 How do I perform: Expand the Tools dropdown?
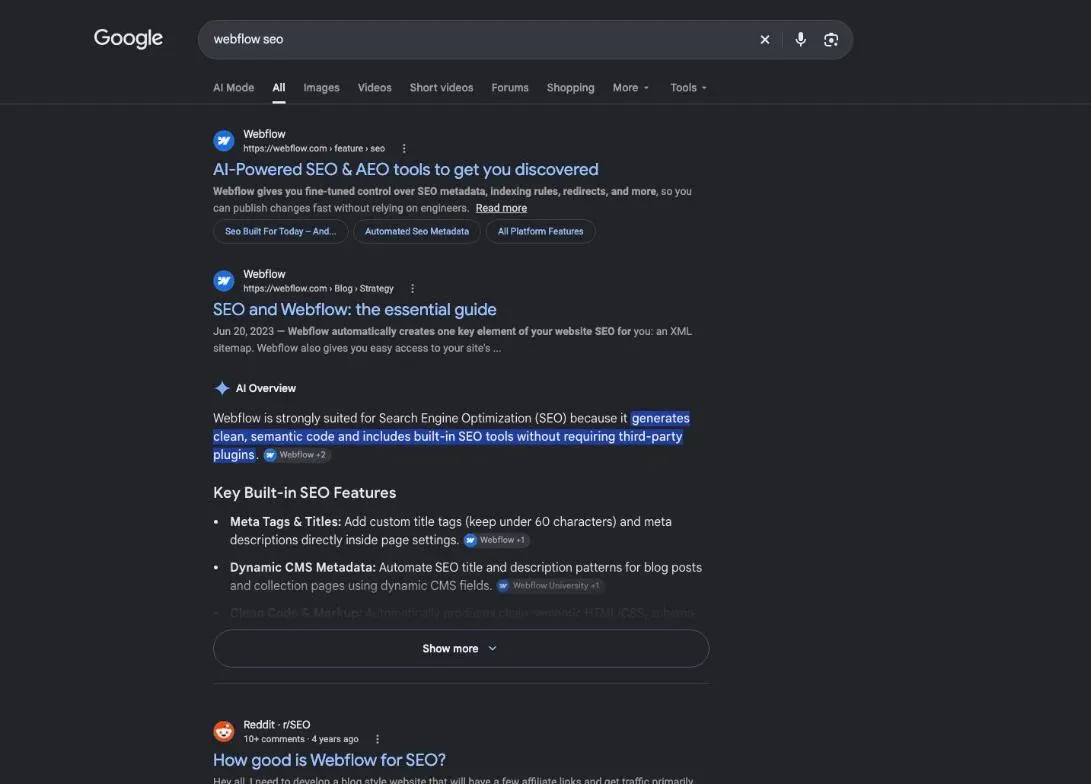tap(688, 88)
